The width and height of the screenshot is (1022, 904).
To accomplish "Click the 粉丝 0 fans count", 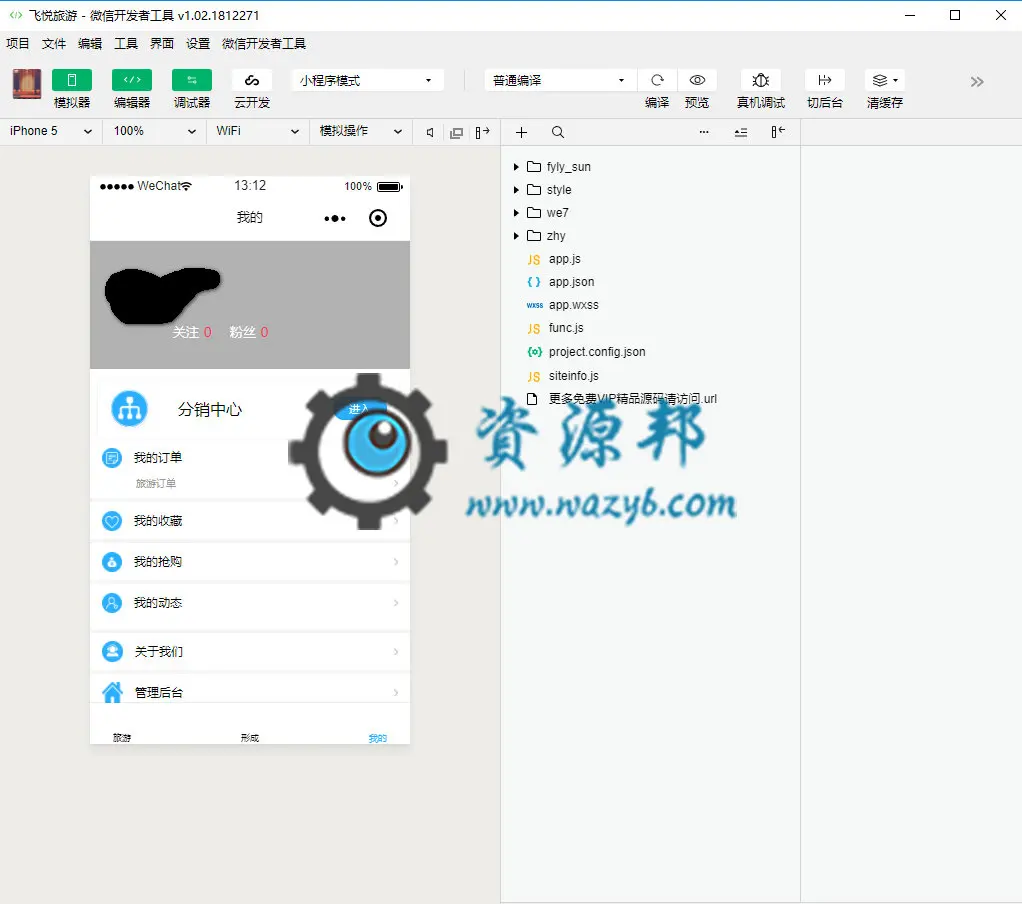I will coord(248,332).
